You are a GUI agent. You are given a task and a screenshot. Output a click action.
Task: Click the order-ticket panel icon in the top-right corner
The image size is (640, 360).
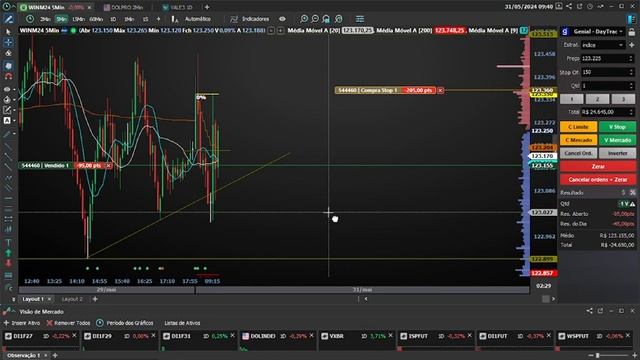coord(631,19)
